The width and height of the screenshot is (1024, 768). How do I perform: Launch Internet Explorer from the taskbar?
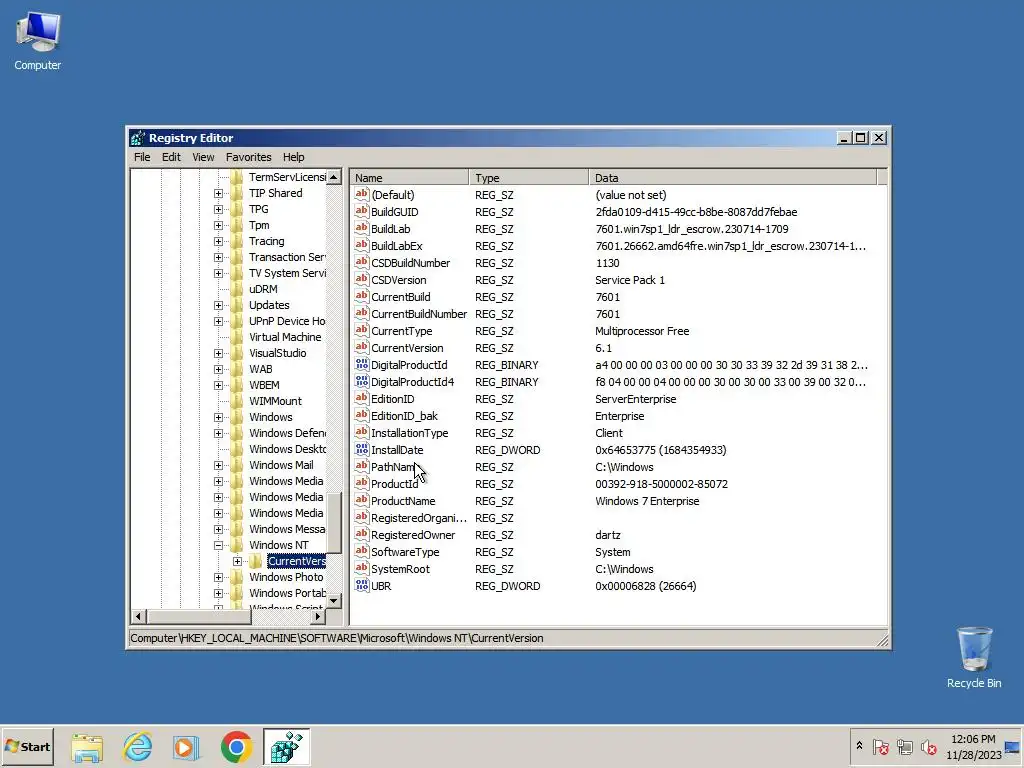point(137,746)
